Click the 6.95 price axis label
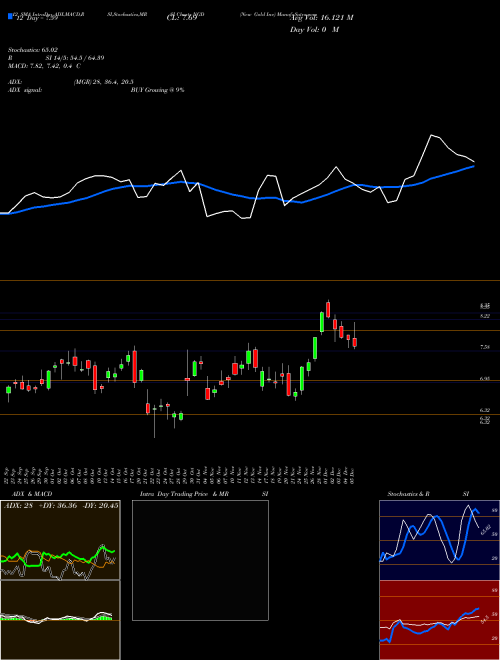500x660 pixels. coord(484,379)
